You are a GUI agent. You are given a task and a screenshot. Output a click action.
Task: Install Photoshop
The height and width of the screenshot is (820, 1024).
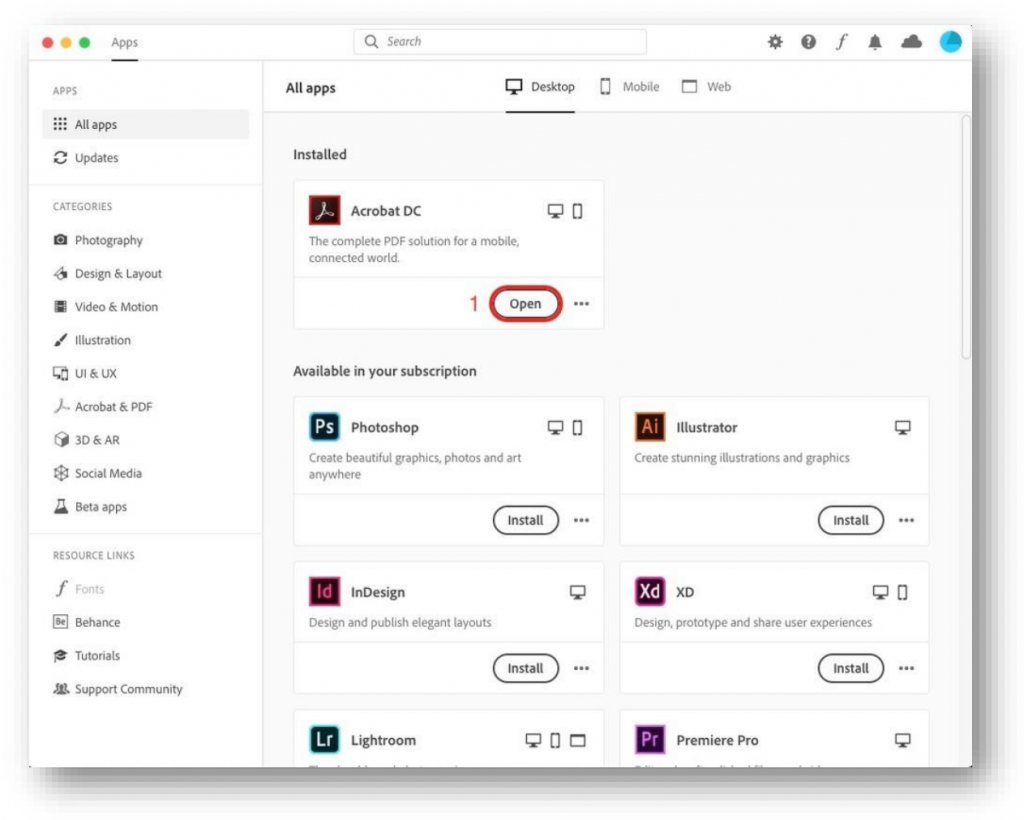tap(525, 520)
